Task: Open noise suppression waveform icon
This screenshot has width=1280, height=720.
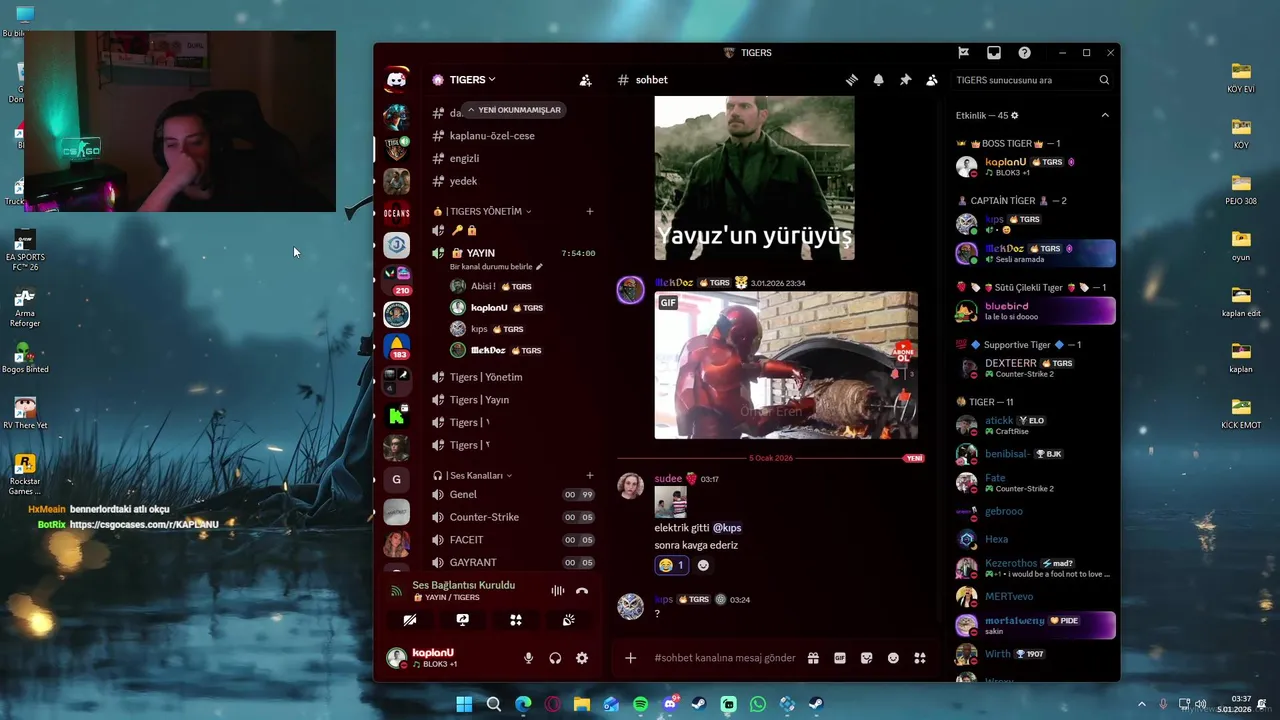Action: pyautogui.click(x=557, y=591)
